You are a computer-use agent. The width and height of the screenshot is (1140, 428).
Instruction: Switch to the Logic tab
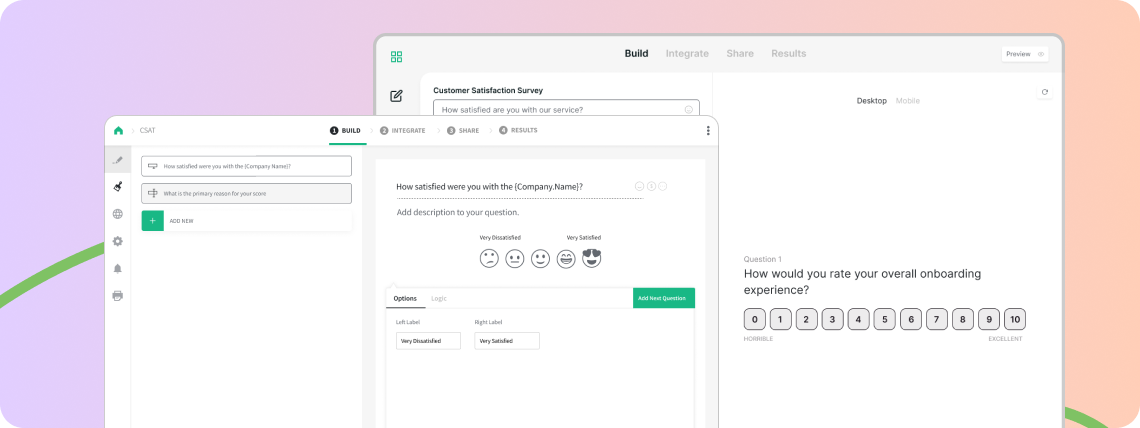point(439,298)
